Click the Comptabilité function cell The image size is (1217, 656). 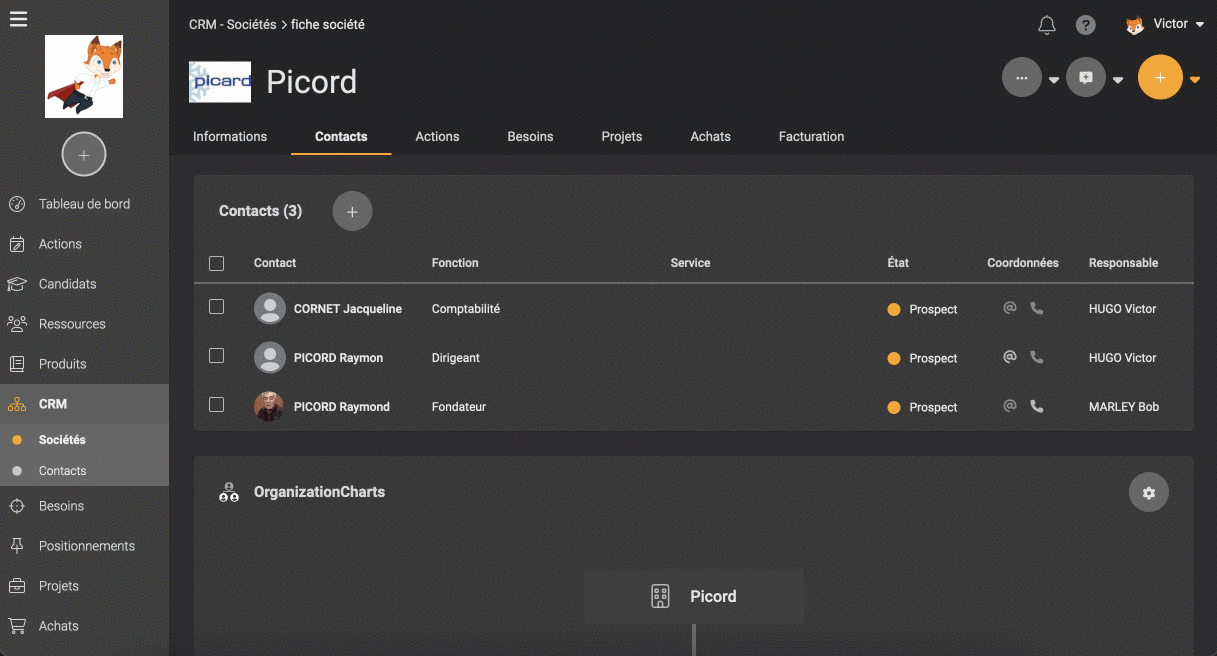(466, 309)
